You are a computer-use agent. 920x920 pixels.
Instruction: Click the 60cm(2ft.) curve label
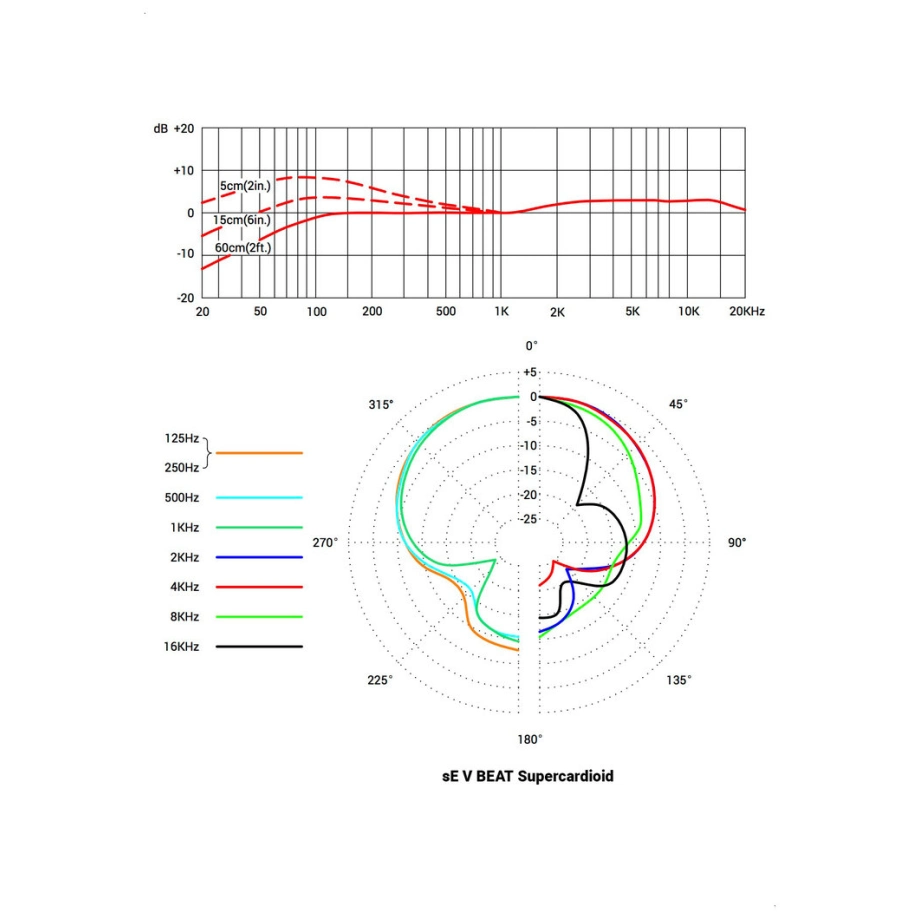point(243,248)
